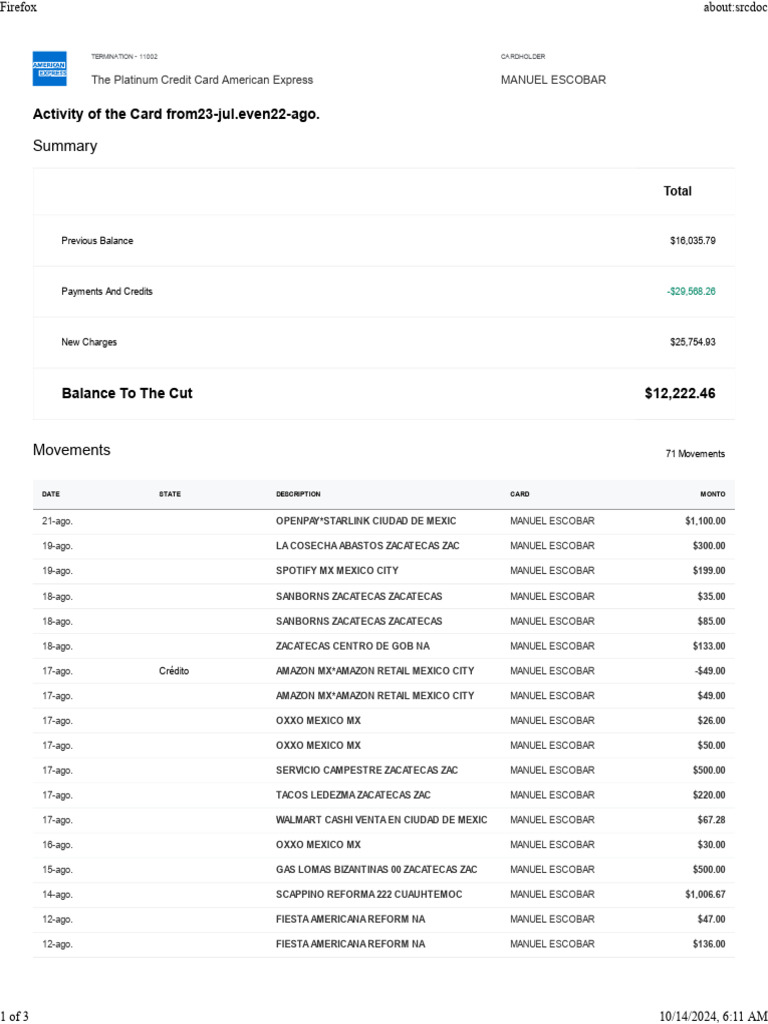
Task: Click the Crédito state label
Action: [x=173, y=671]
